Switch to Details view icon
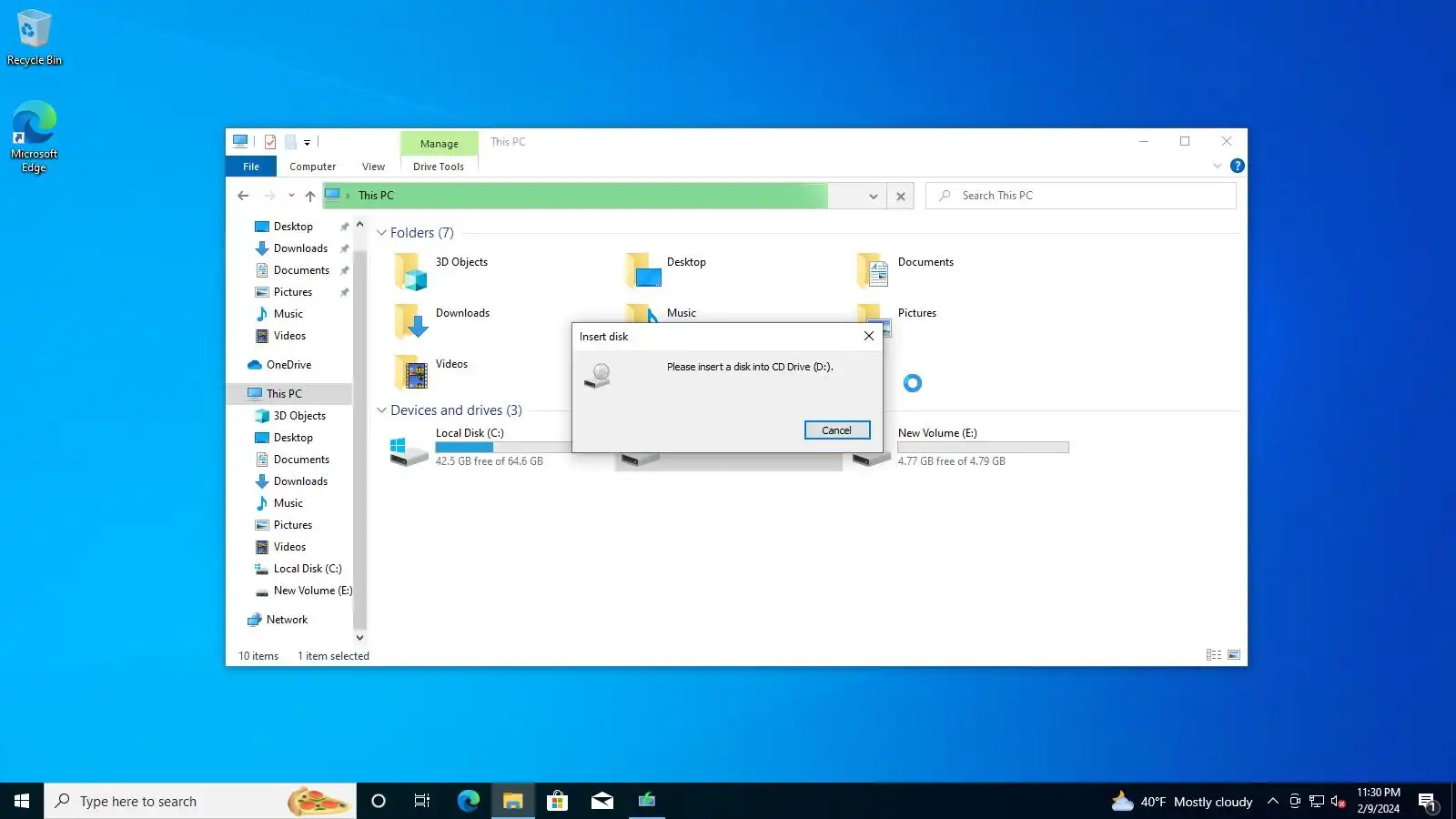The height and width of the screenshot is (819, 1456). [1213, 655]
